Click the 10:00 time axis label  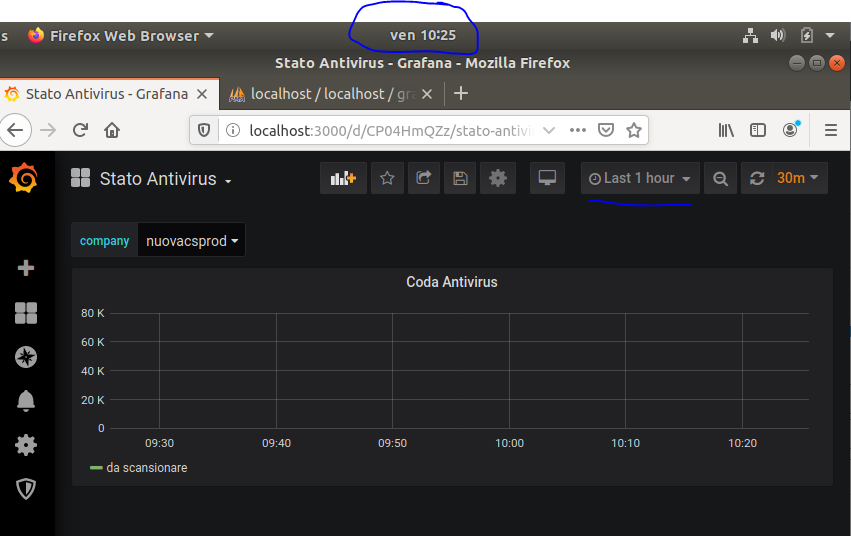point(509,443)
